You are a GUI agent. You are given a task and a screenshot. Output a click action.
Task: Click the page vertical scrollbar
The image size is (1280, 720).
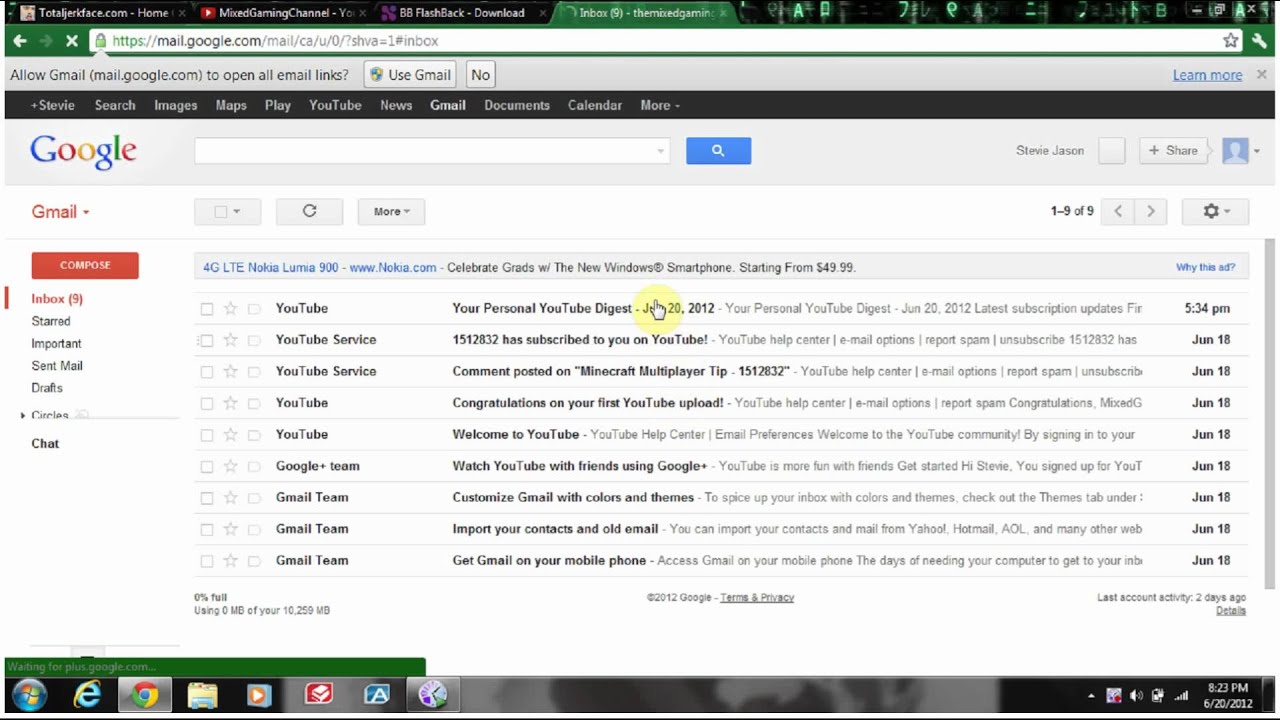[x=1270, y=412]
